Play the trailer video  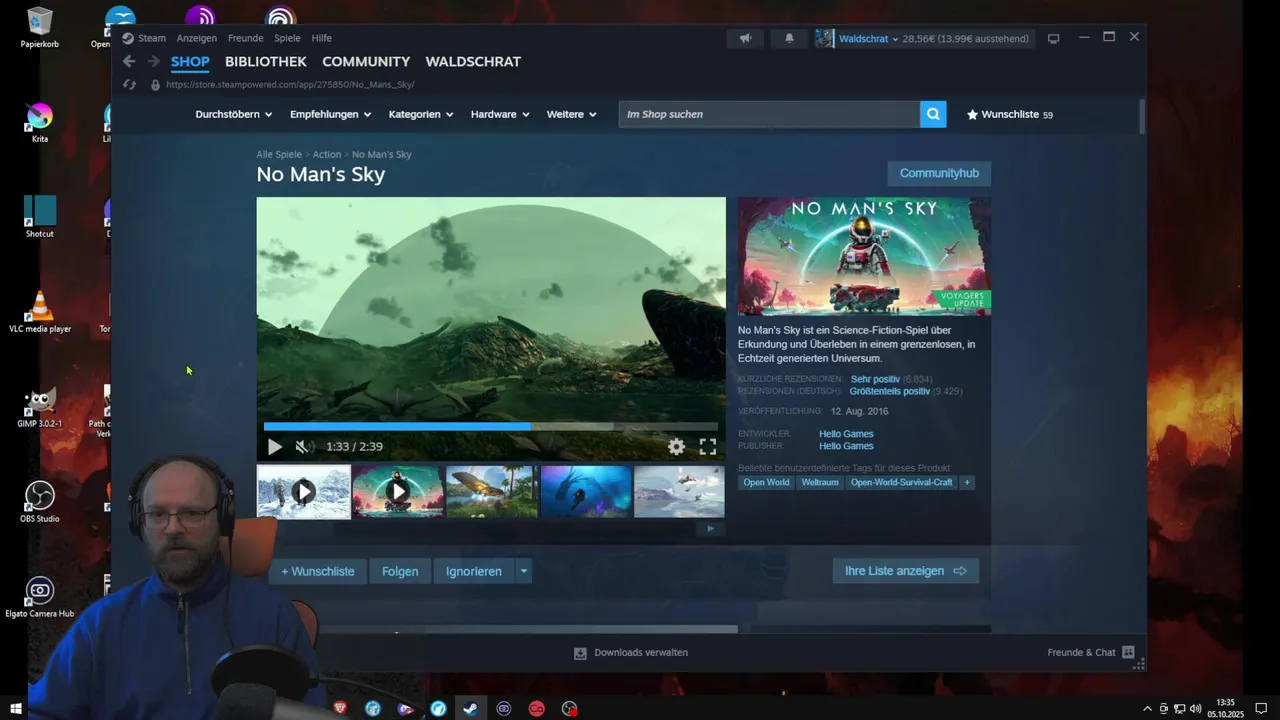pos(275,447)
